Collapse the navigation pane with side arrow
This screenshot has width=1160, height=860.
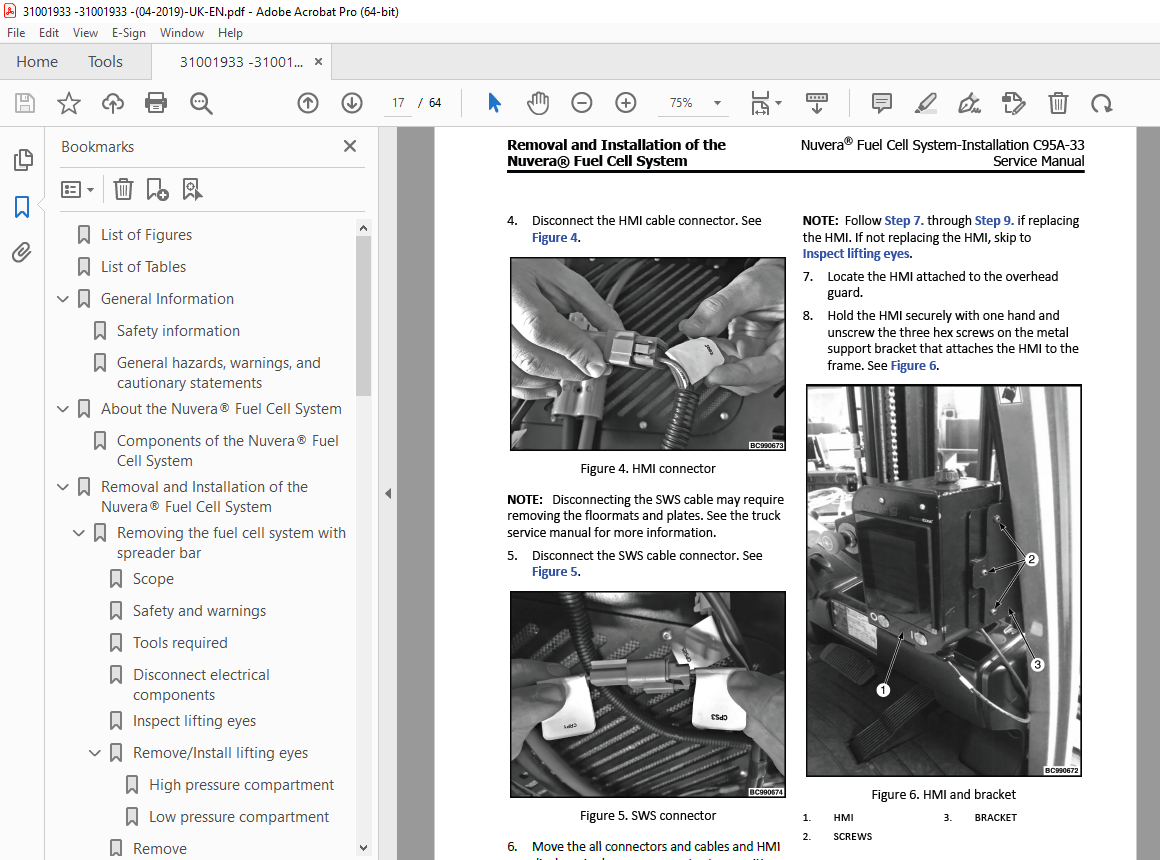[x=388, y=494]
